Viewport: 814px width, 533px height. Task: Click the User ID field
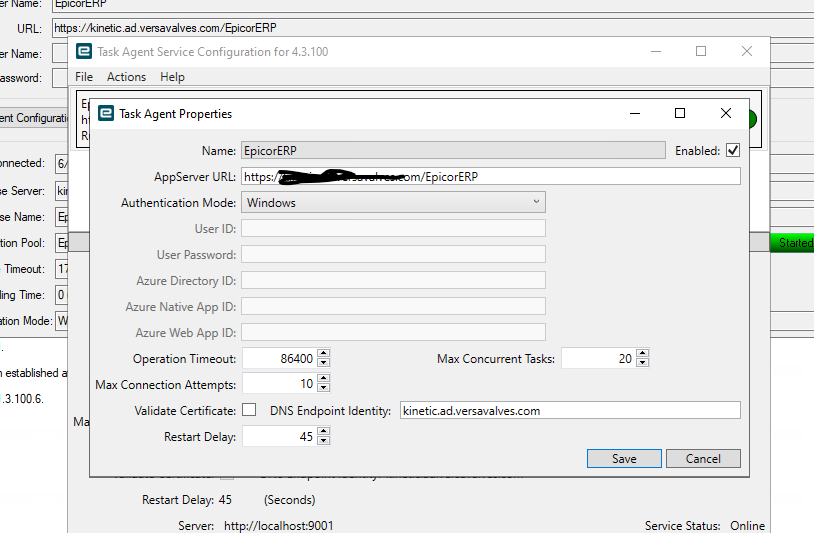393,228
